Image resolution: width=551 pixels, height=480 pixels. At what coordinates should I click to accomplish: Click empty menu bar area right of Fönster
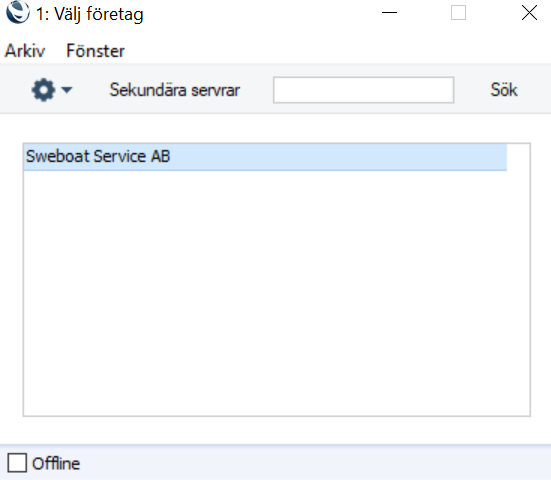pyautogui.click(x=337, y=51)
